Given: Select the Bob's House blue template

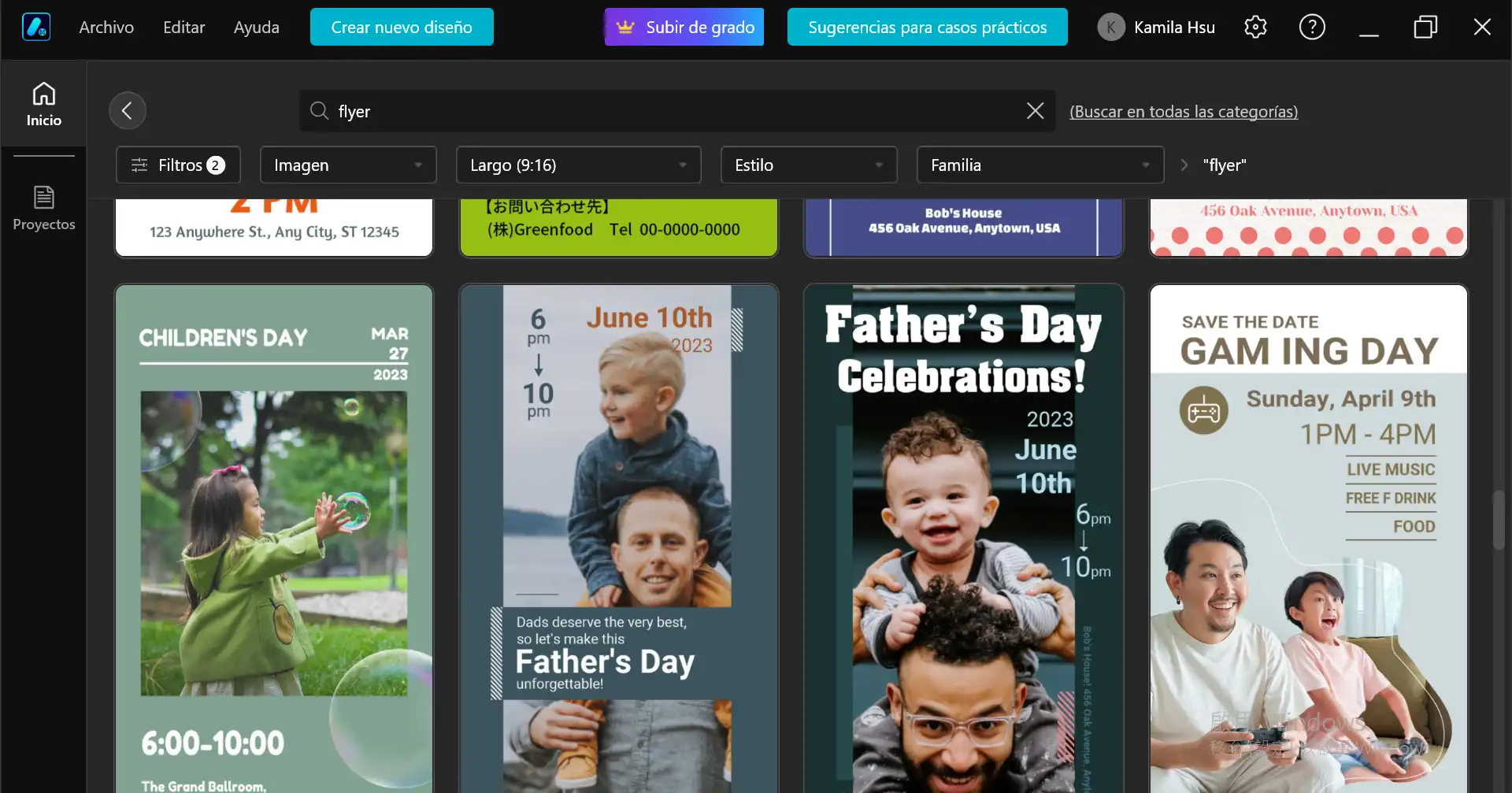Looking at the screenshot, I should pyautogui.click(x=964, y=228).
